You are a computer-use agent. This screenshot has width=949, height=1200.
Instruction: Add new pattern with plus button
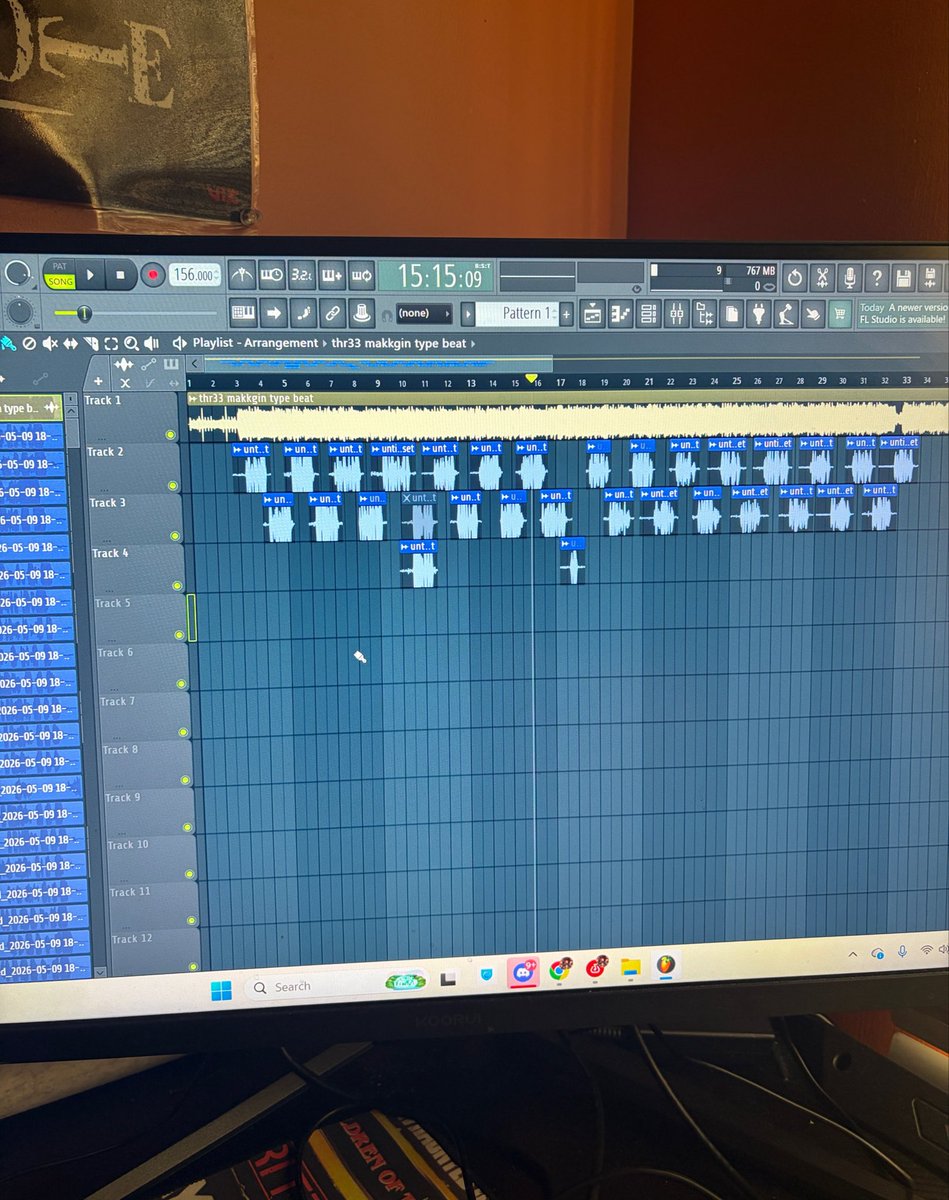click(x=566, y=314)
